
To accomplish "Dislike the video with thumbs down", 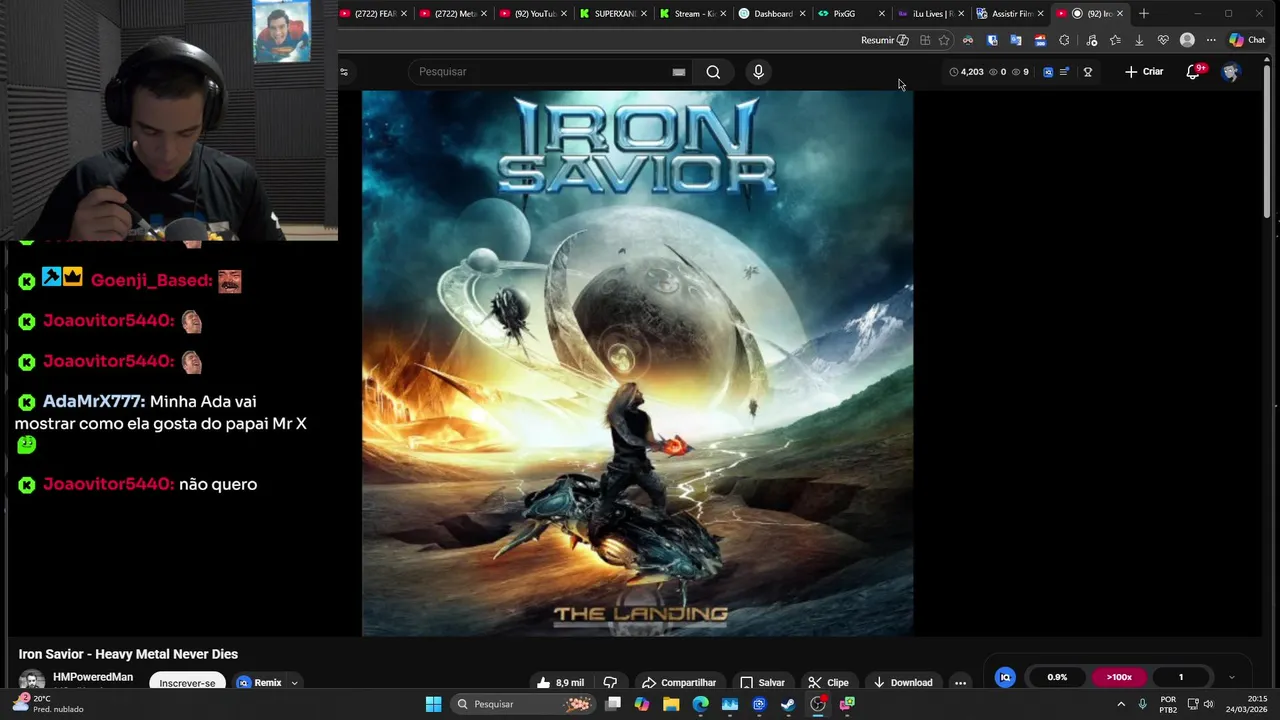I will [610, 683].
